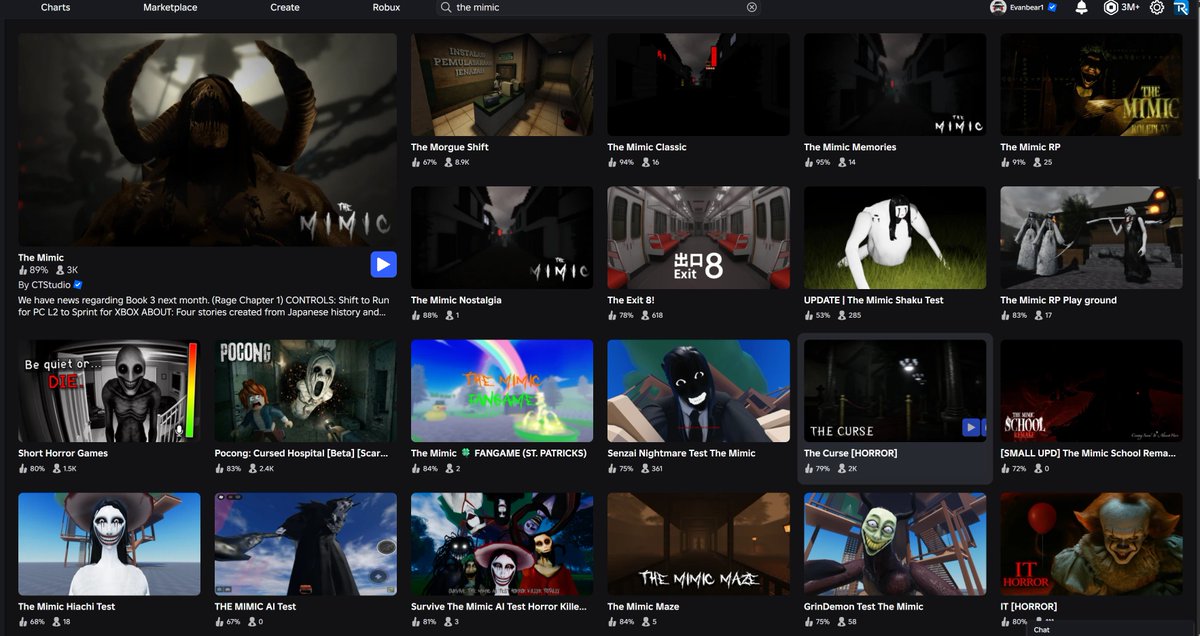Select The Mimic Classic game thumbnail
This screenshot has width=1200, height=636.
point(699,85)
